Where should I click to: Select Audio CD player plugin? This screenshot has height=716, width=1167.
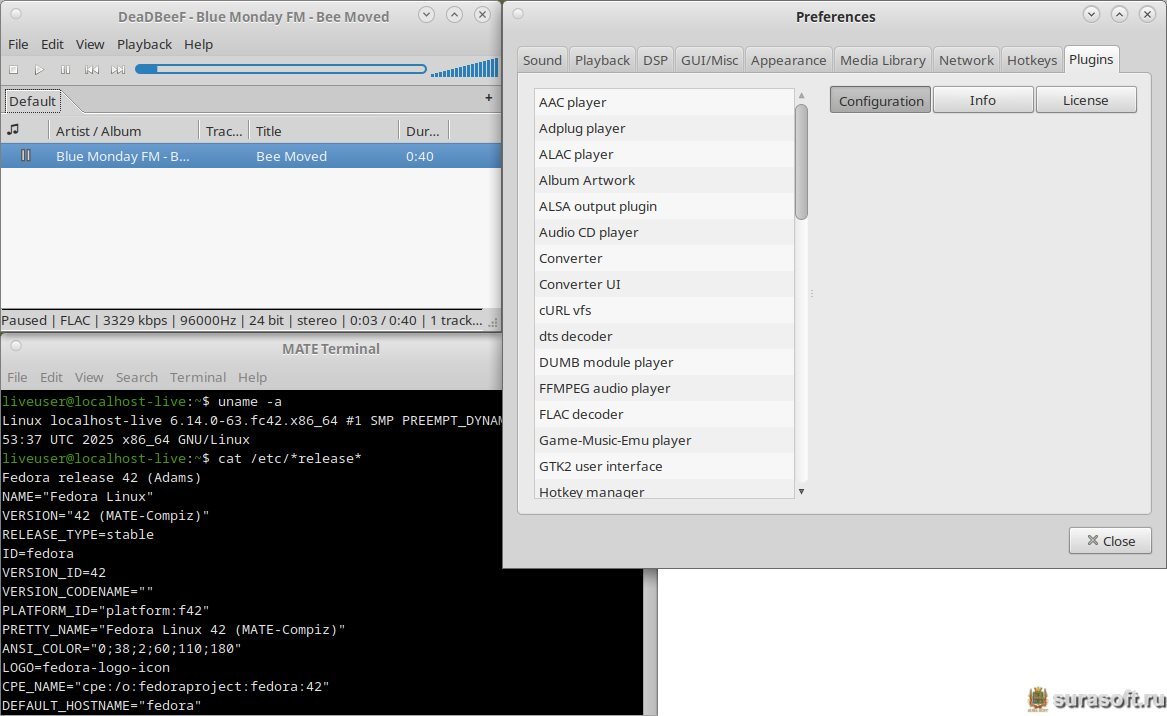click(x=664, y=232)
